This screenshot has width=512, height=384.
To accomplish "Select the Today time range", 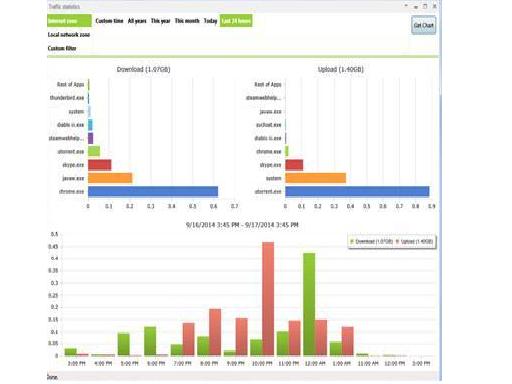I will tap(210, 21).
